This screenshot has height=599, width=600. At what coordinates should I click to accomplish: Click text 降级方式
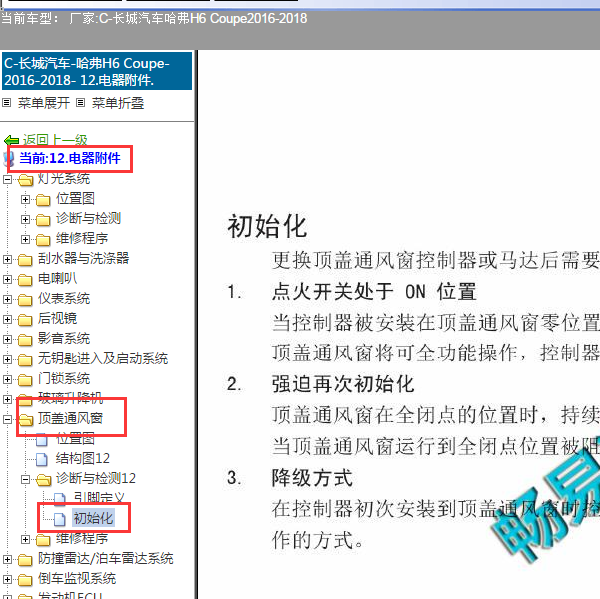pyautogui.click(x=312, y=478)
